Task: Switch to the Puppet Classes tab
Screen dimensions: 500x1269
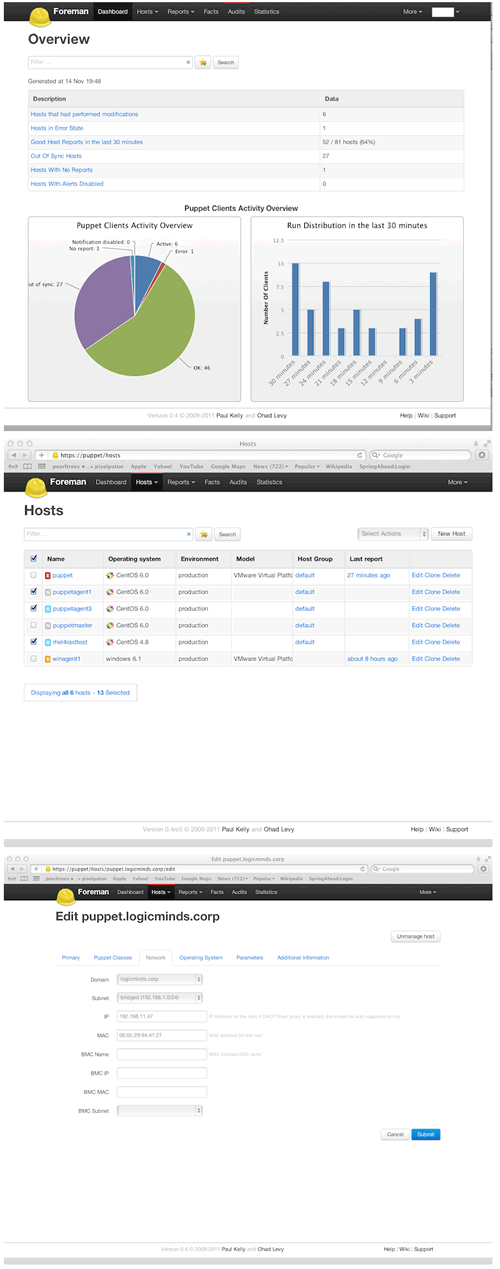Action: point(113,957)
